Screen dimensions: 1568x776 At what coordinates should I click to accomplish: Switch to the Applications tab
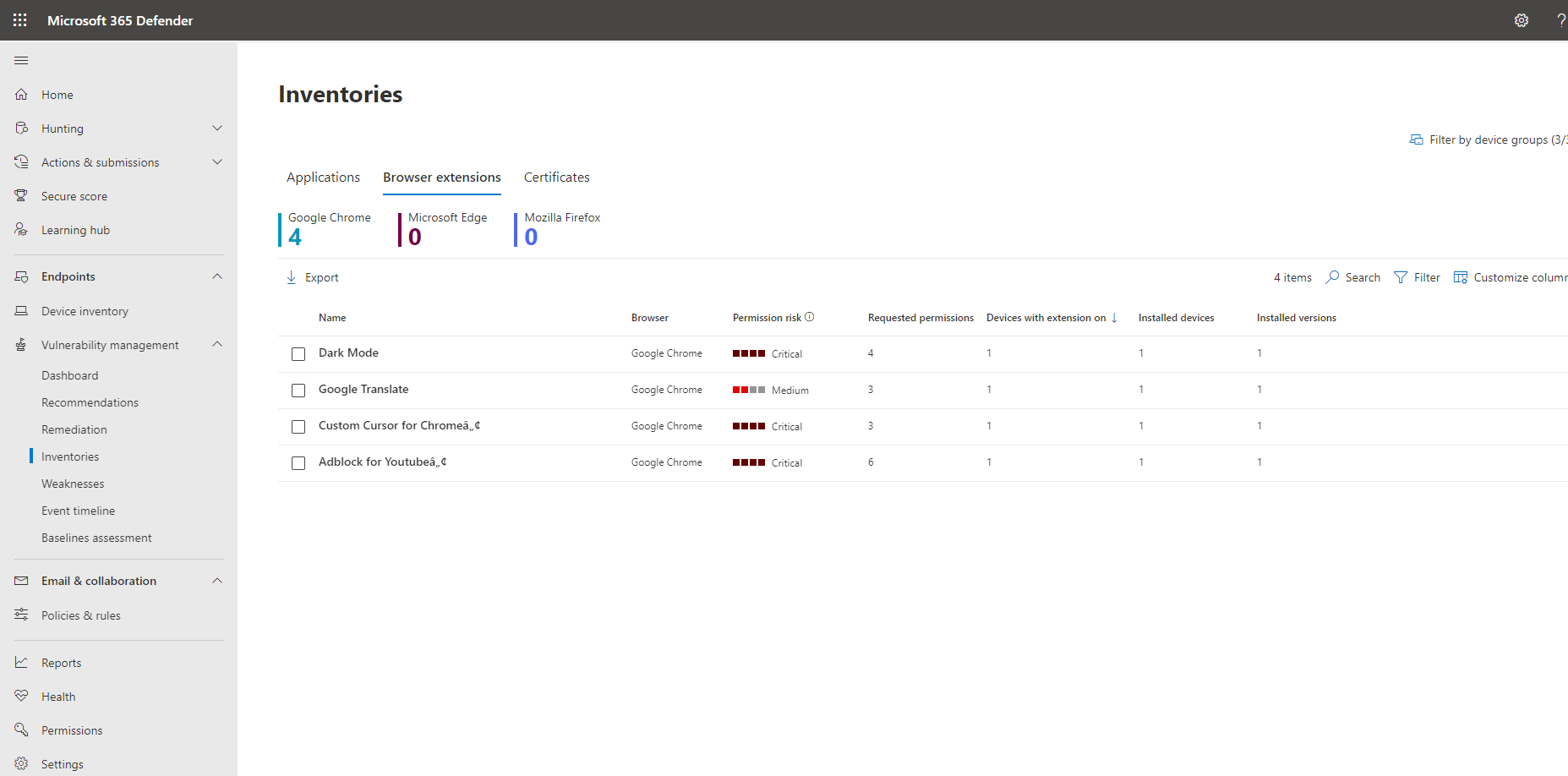[x=323, y=177]
